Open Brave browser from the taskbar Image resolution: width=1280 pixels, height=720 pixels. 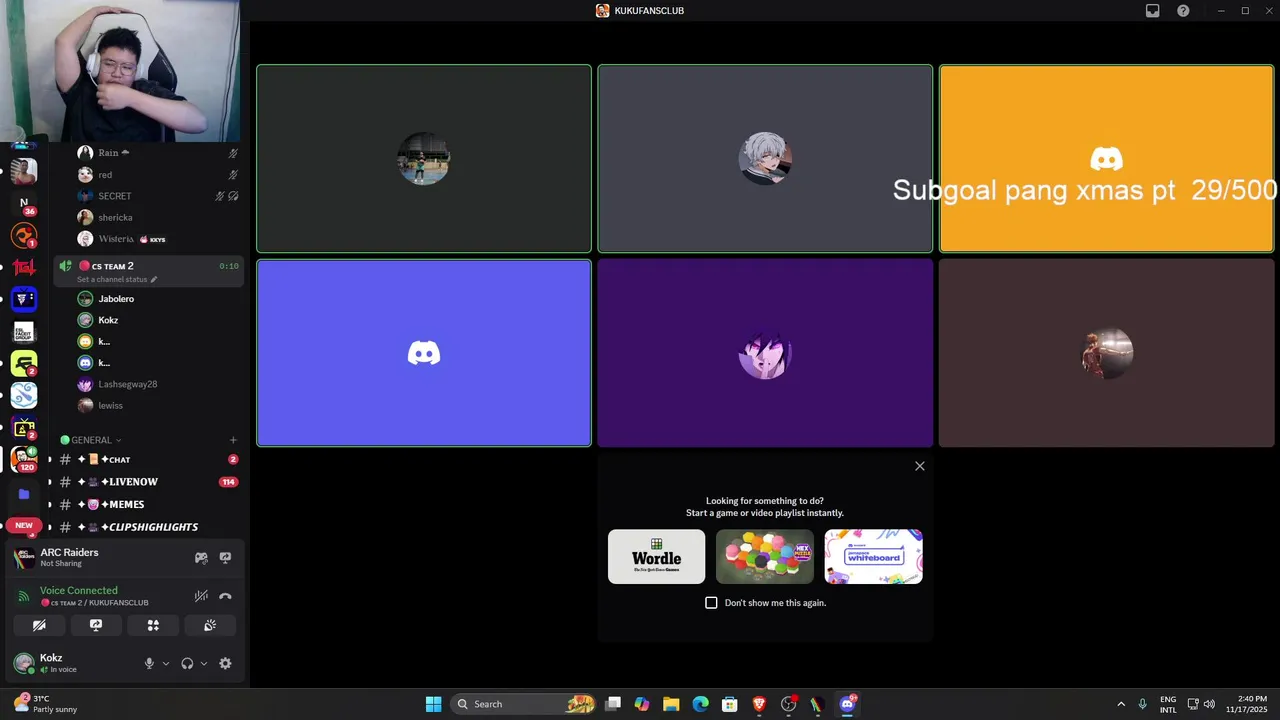point(759,704)
